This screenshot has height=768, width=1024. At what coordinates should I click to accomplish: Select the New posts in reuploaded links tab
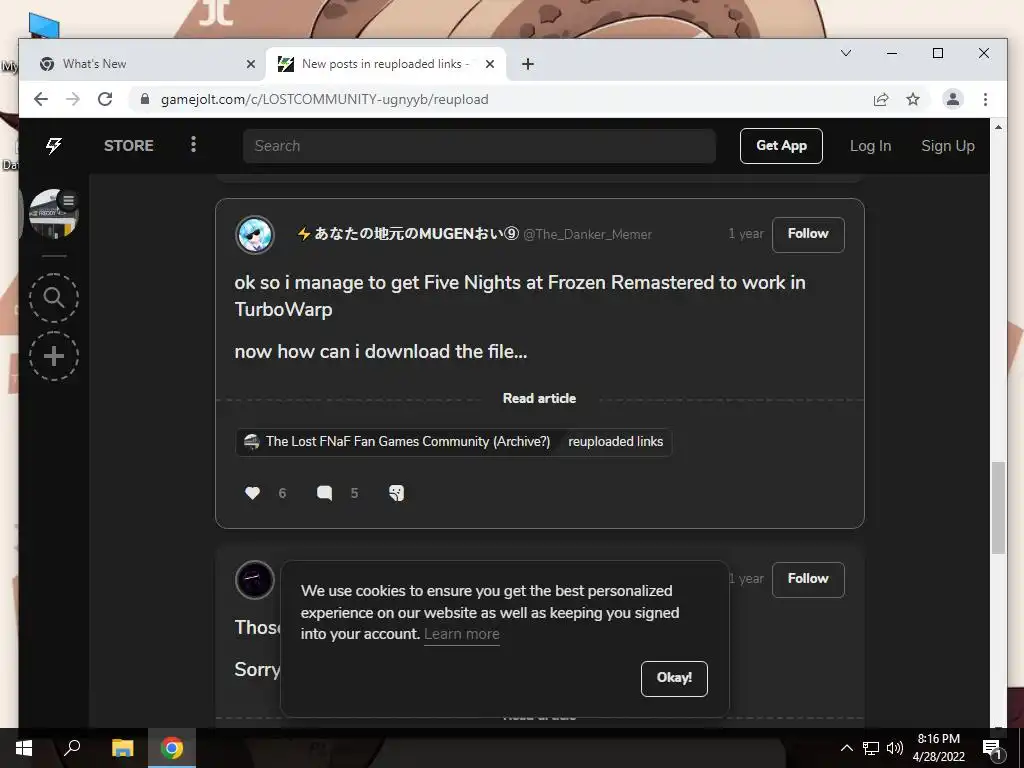click(x=386, y=64)
